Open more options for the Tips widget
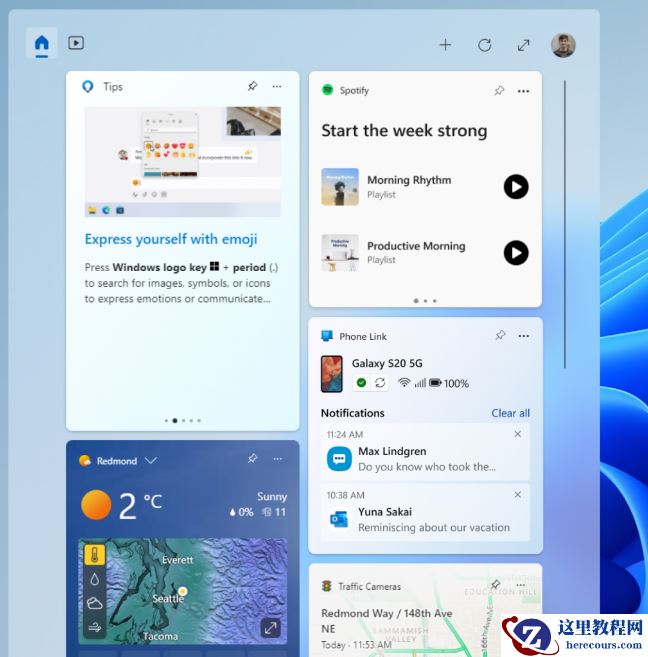The height and width of the screenshot is (657, 648). click(277, 86)
